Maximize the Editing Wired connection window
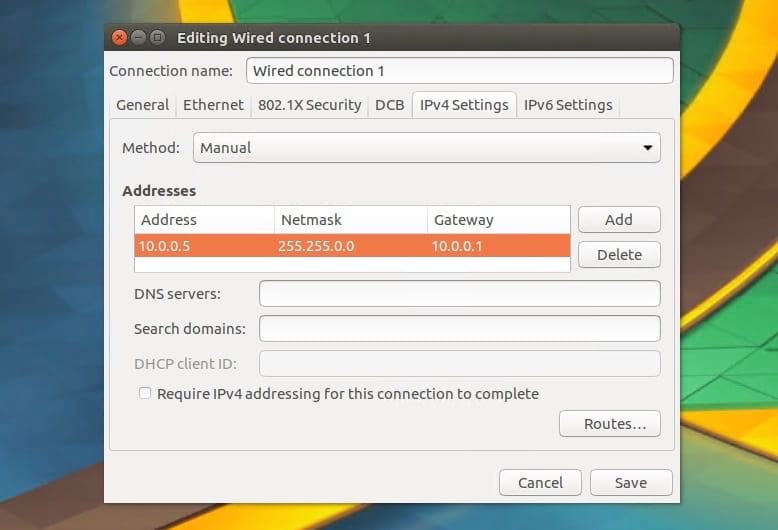 (157, 38)
